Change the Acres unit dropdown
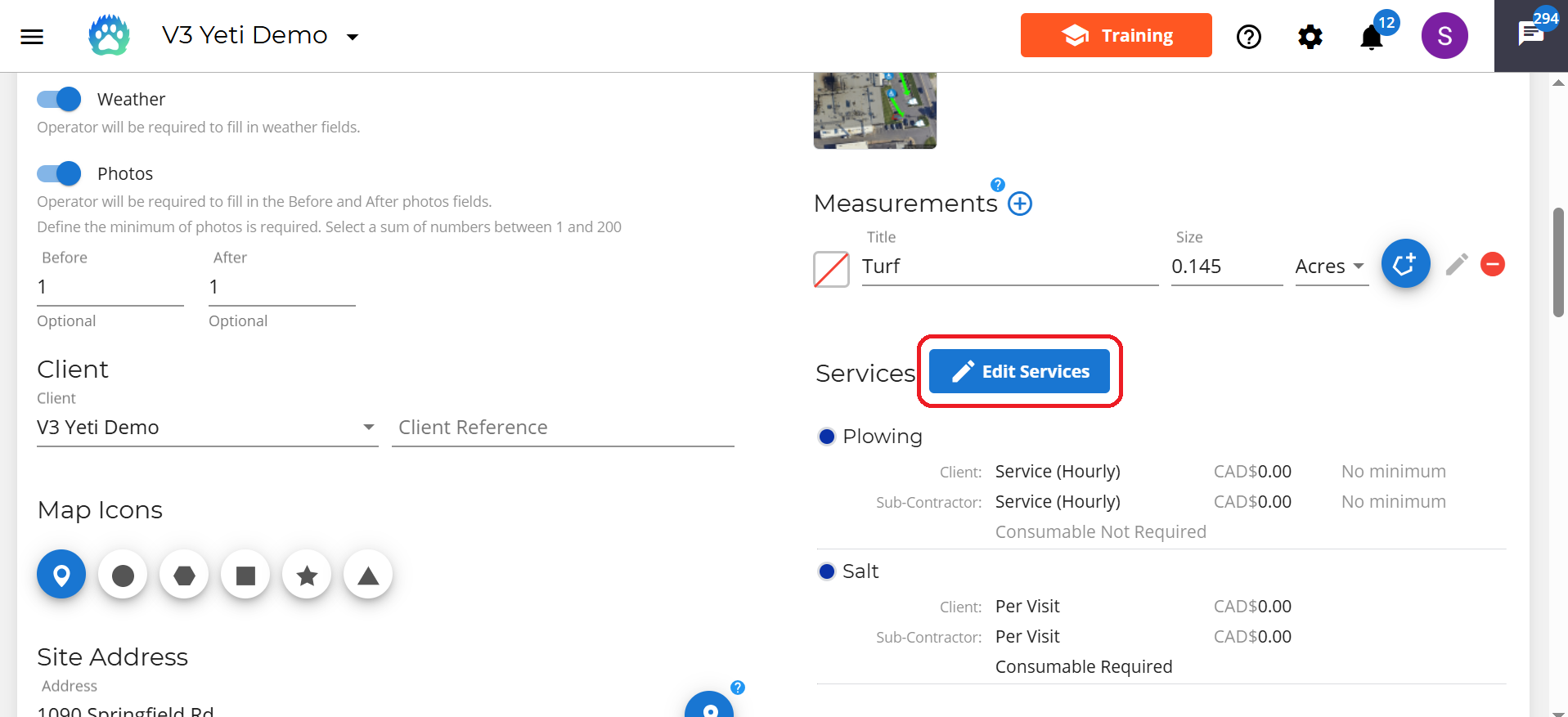Screen dimensions: 1568x717 point(1330,267)
